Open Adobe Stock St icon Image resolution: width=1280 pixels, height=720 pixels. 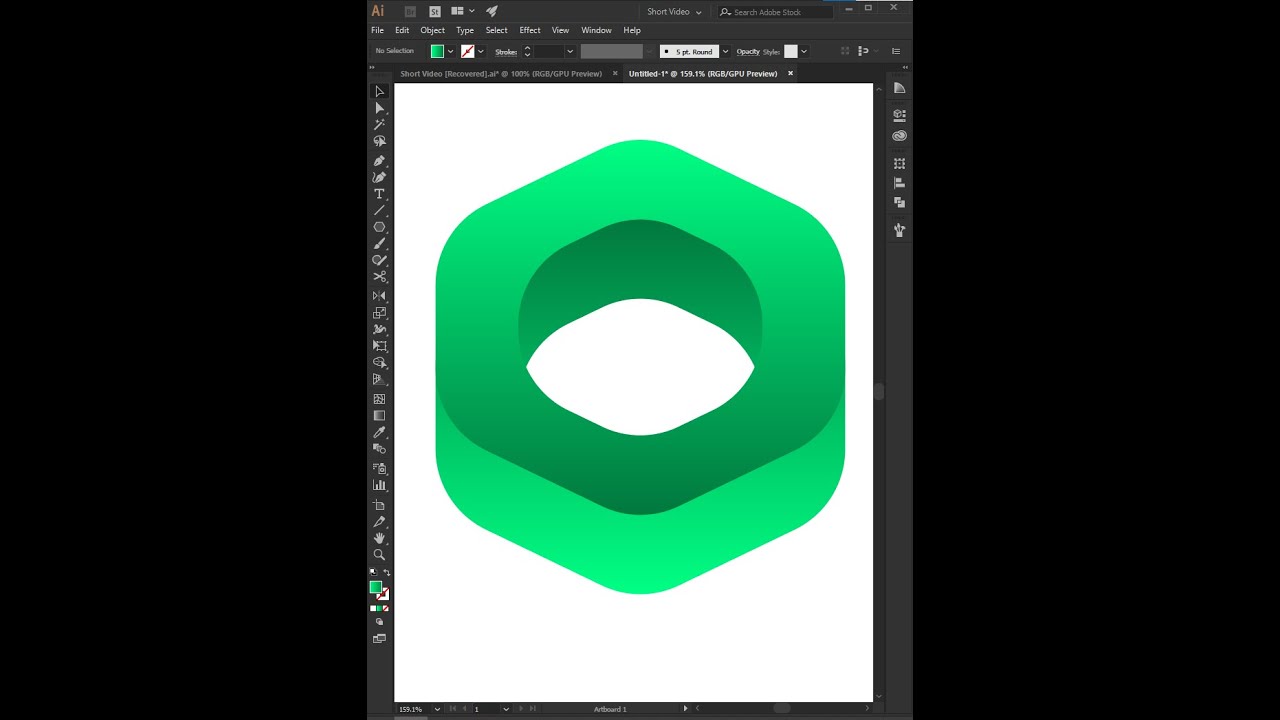[x=435, y=11]
